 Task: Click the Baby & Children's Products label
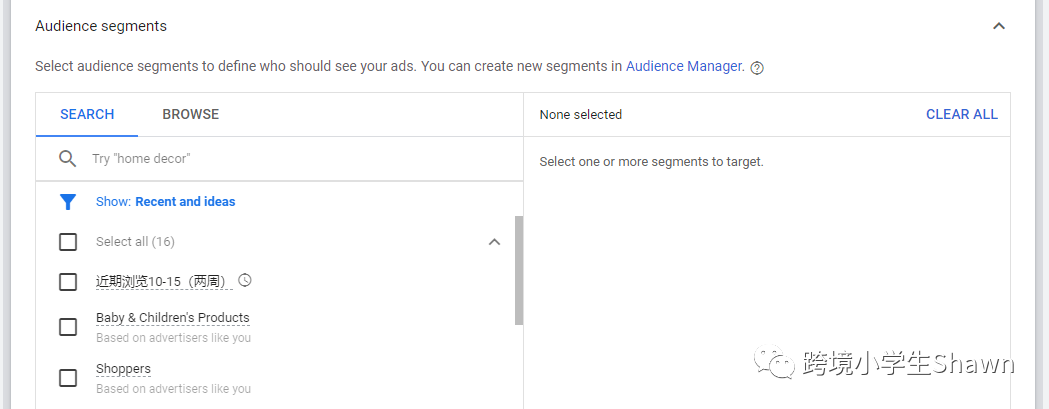173,318
